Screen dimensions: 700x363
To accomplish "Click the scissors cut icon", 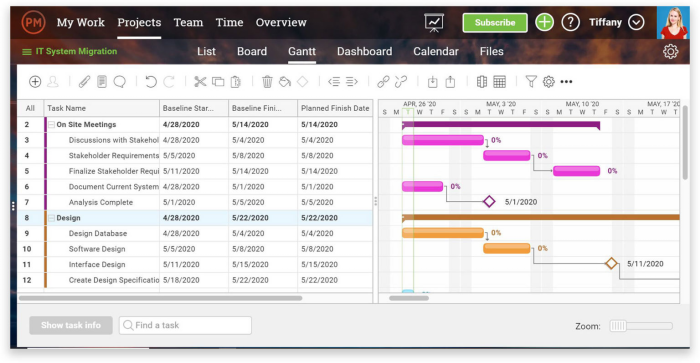I will (200, 82).
